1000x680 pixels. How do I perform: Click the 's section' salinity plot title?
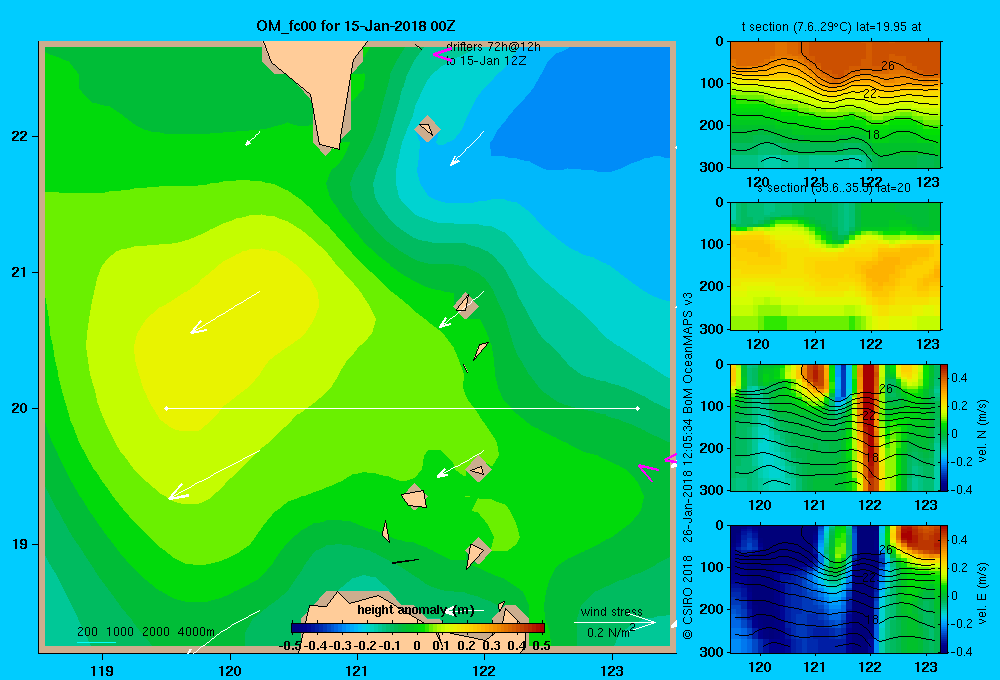coord(834,188)
